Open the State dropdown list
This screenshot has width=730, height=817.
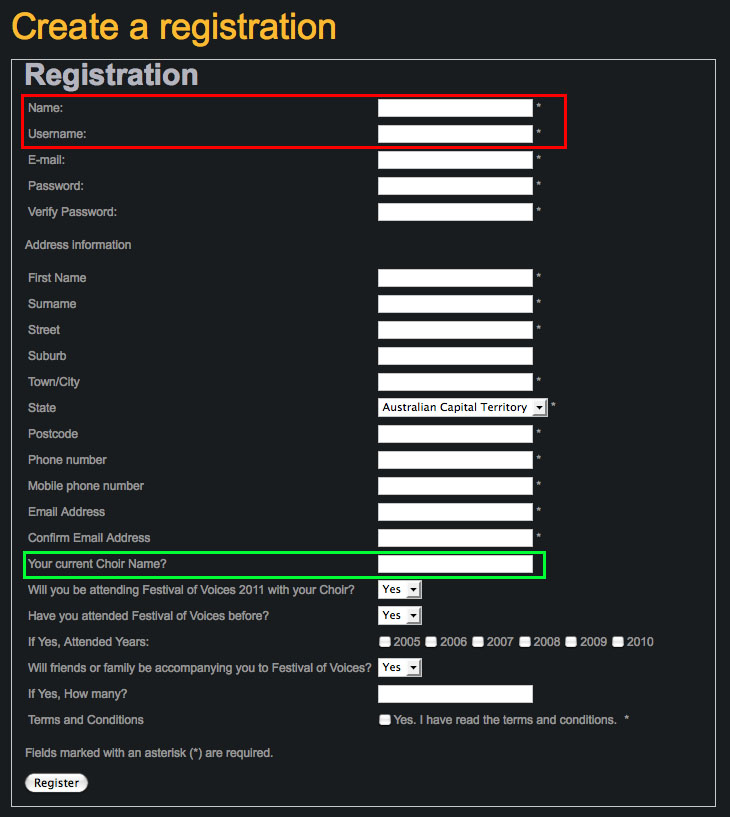click(x=463, y=408)
